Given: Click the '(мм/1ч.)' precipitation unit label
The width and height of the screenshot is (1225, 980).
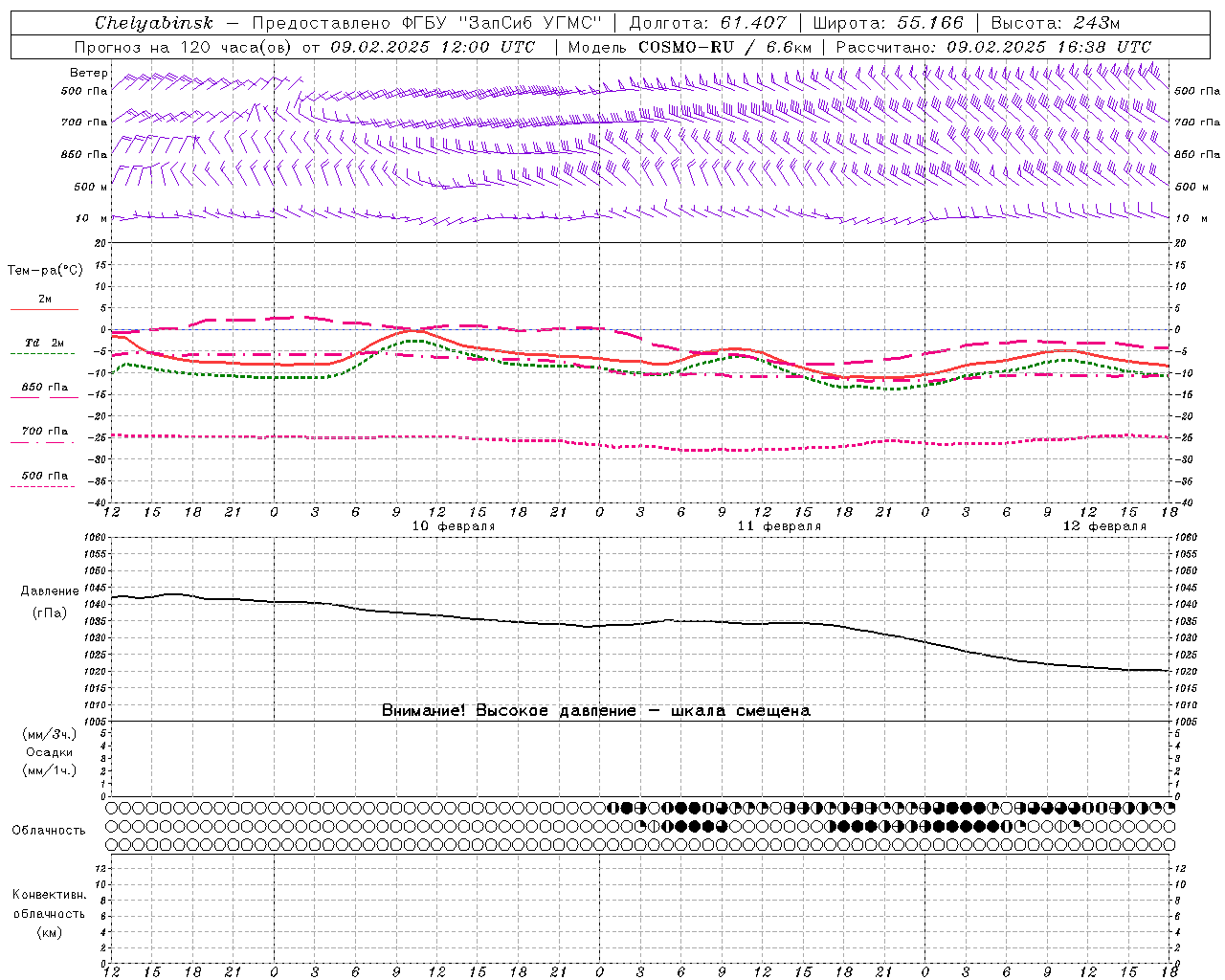Looking at the screenshot, I should click(x=49, y=770).
